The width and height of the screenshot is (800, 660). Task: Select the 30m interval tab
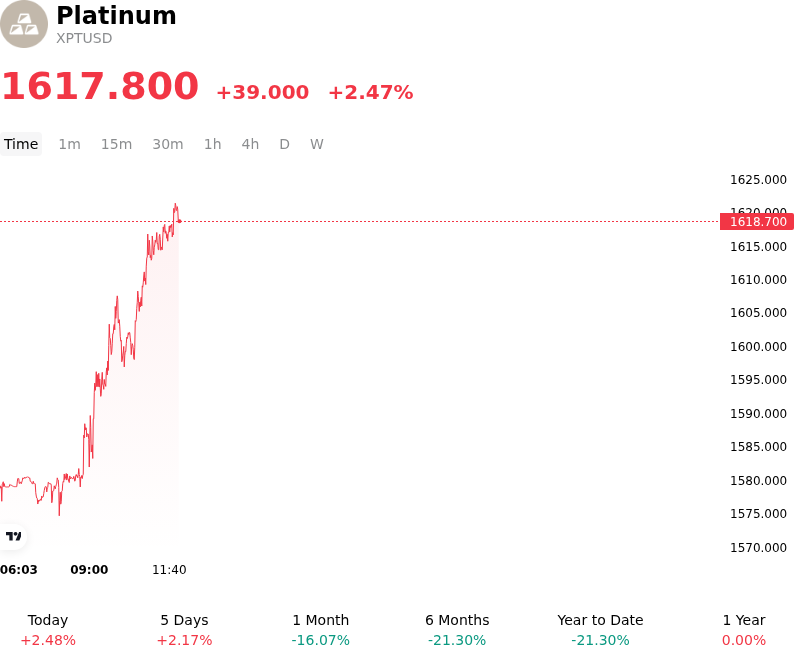(167, 144)
